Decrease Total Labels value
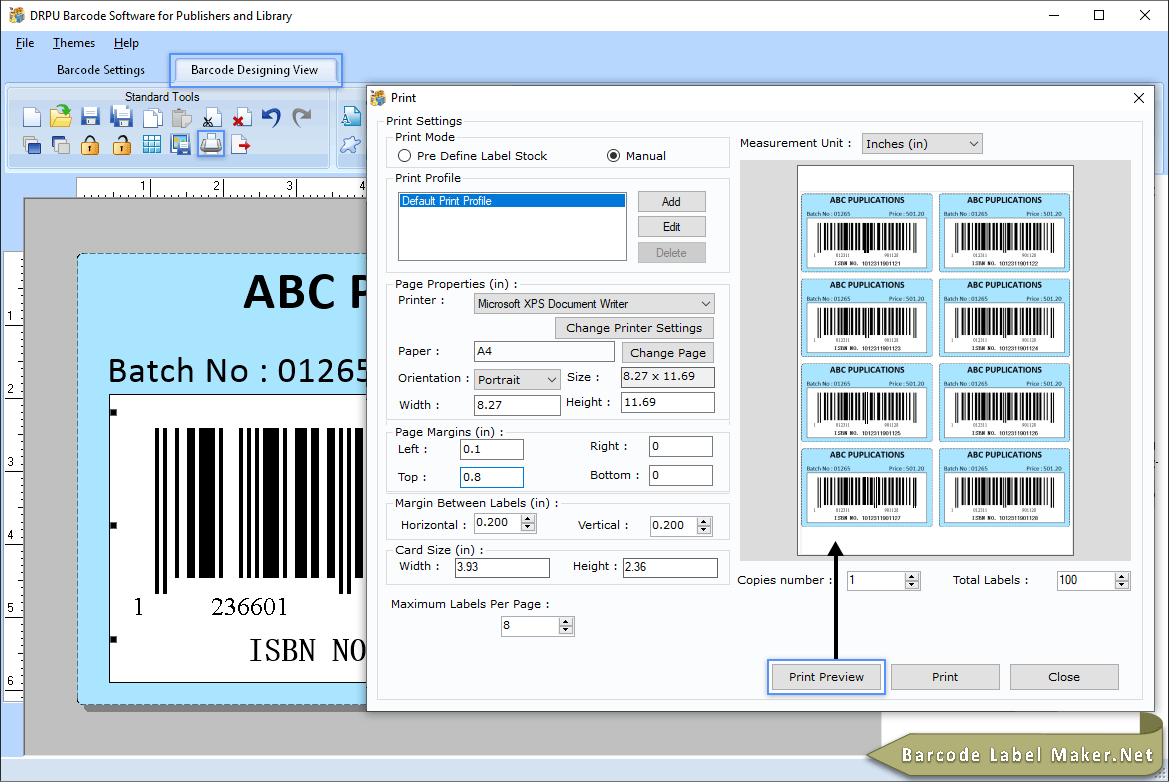Screen dimensions: 1169x782 (1122, 584)
